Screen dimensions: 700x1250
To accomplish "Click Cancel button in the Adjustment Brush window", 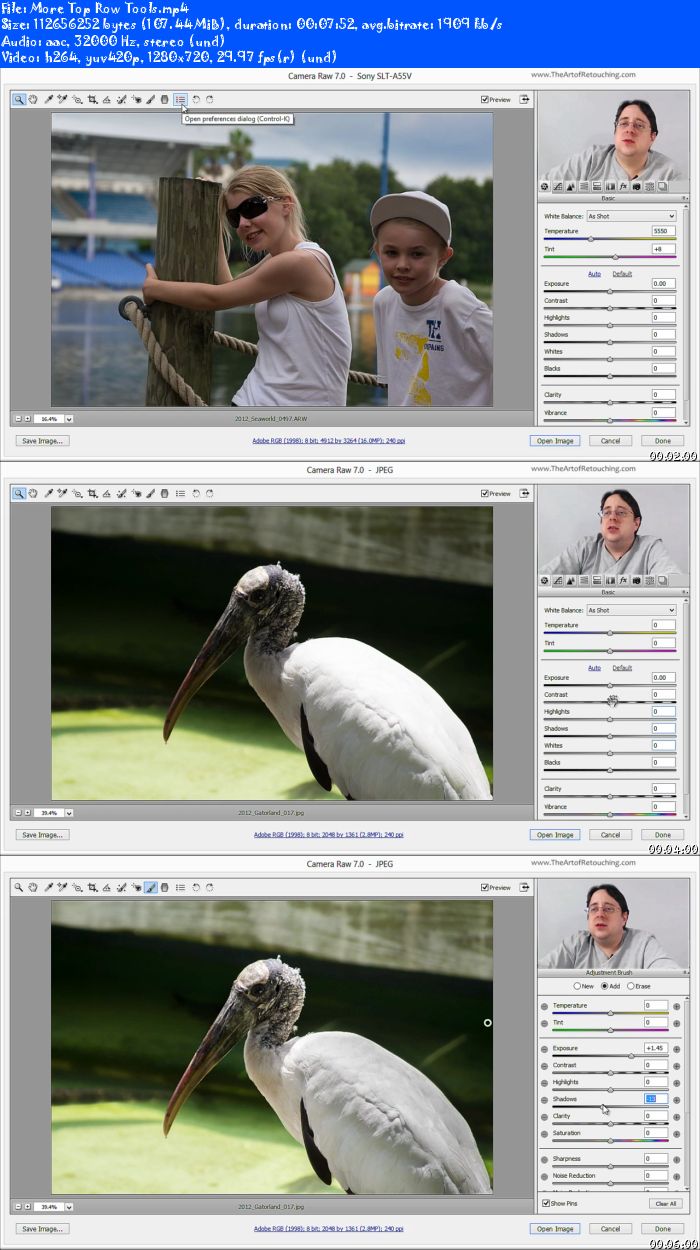I will (610, 1228).
